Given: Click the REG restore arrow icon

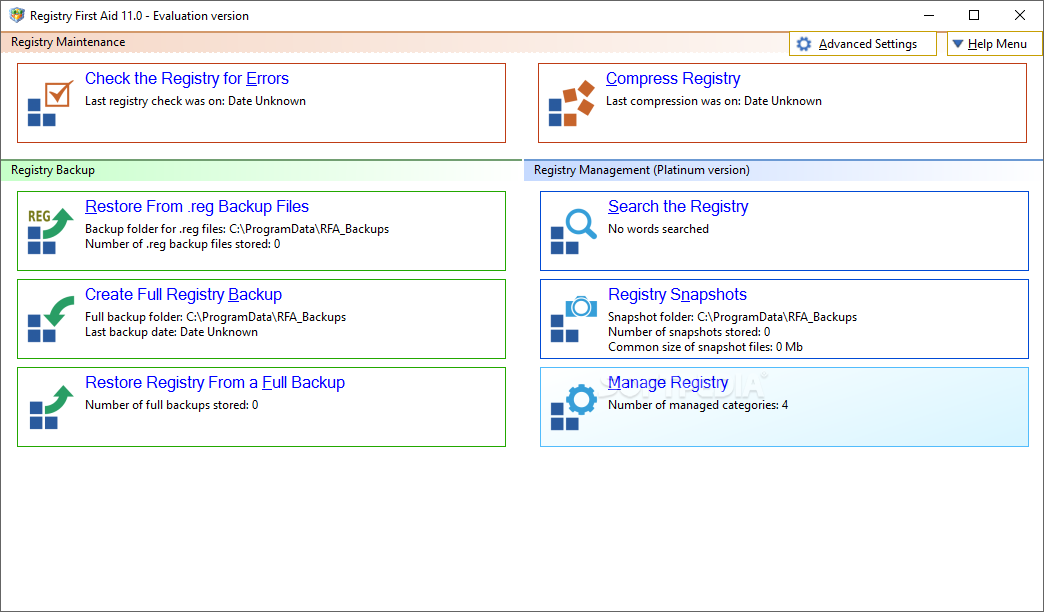Looking at the screenshot, I should pos(51,231).
